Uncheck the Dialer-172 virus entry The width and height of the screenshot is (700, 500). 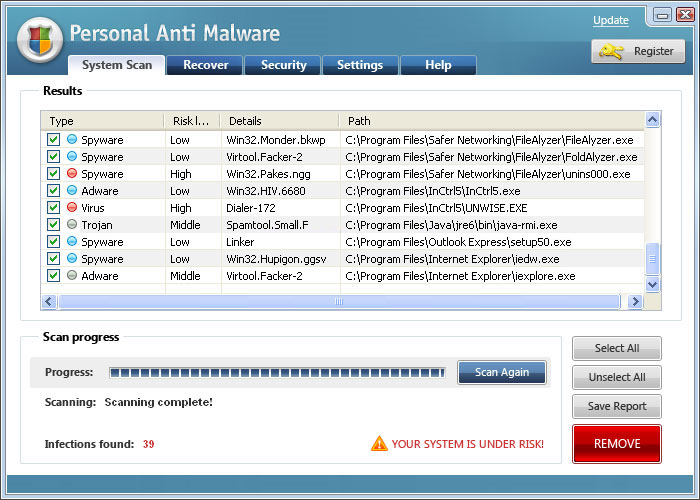53,207
